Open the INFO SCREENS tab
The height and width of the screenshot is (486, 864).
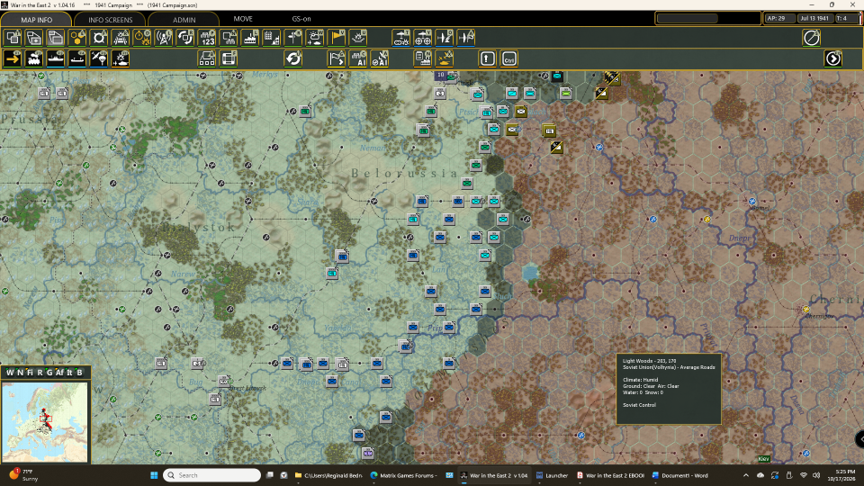(x=110, y=19)
